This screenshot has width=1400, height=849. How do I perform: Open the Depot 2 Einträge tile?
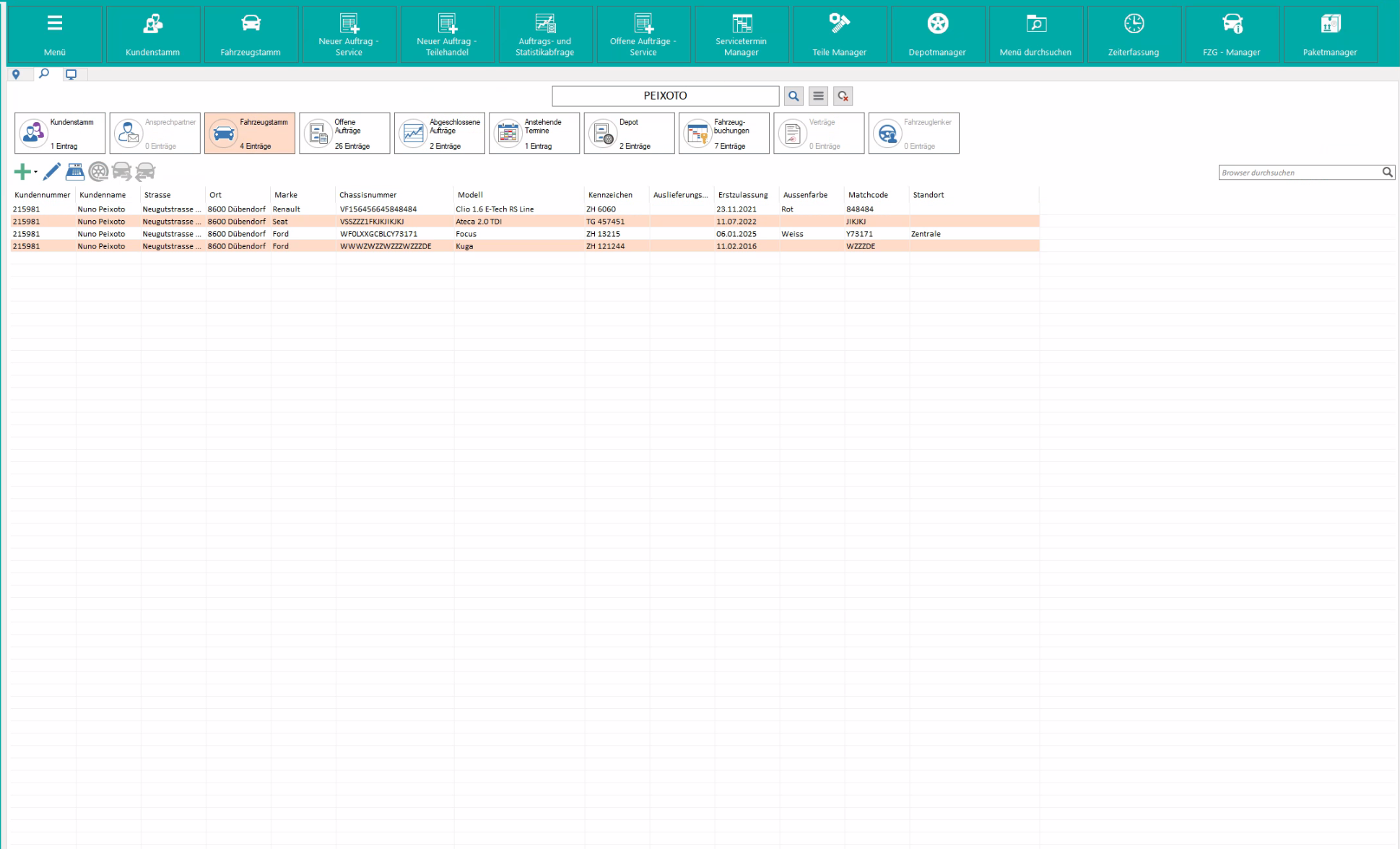pyautogui.click(x=629, y=134)
